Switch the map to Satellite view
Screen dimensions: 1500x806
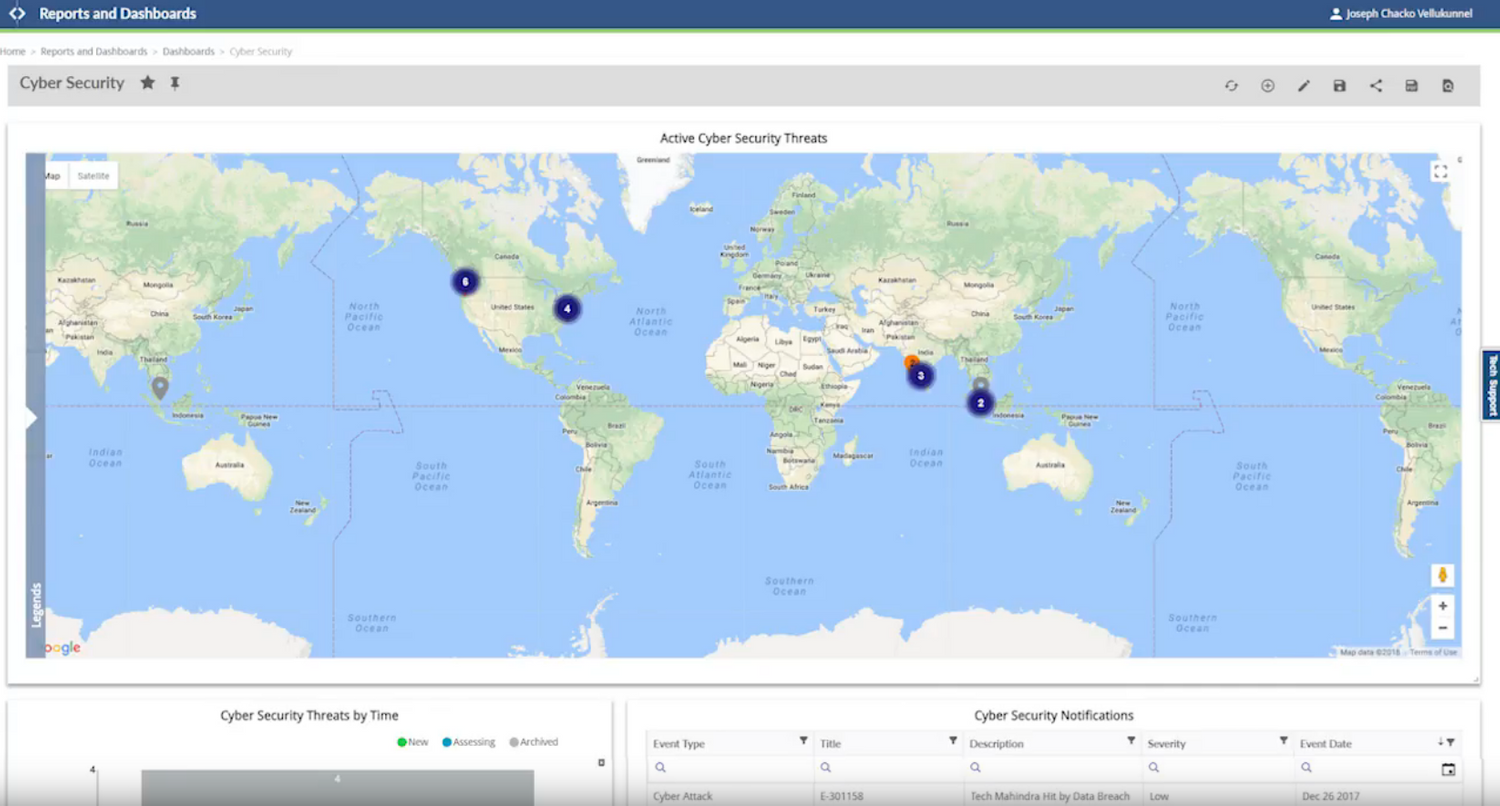[x=94, y=176]
